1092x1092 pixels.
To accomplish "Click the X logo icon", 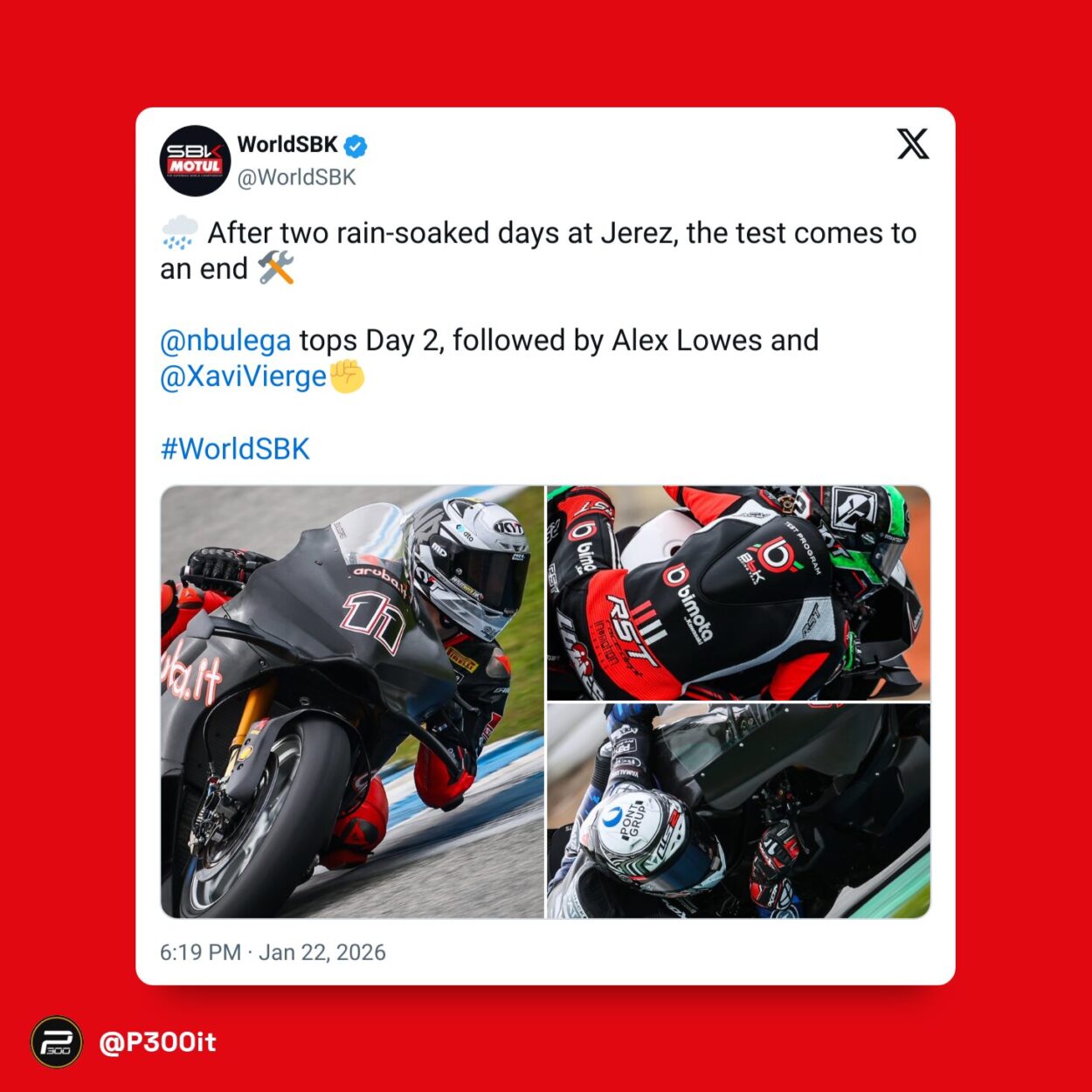I will point(913,144).
